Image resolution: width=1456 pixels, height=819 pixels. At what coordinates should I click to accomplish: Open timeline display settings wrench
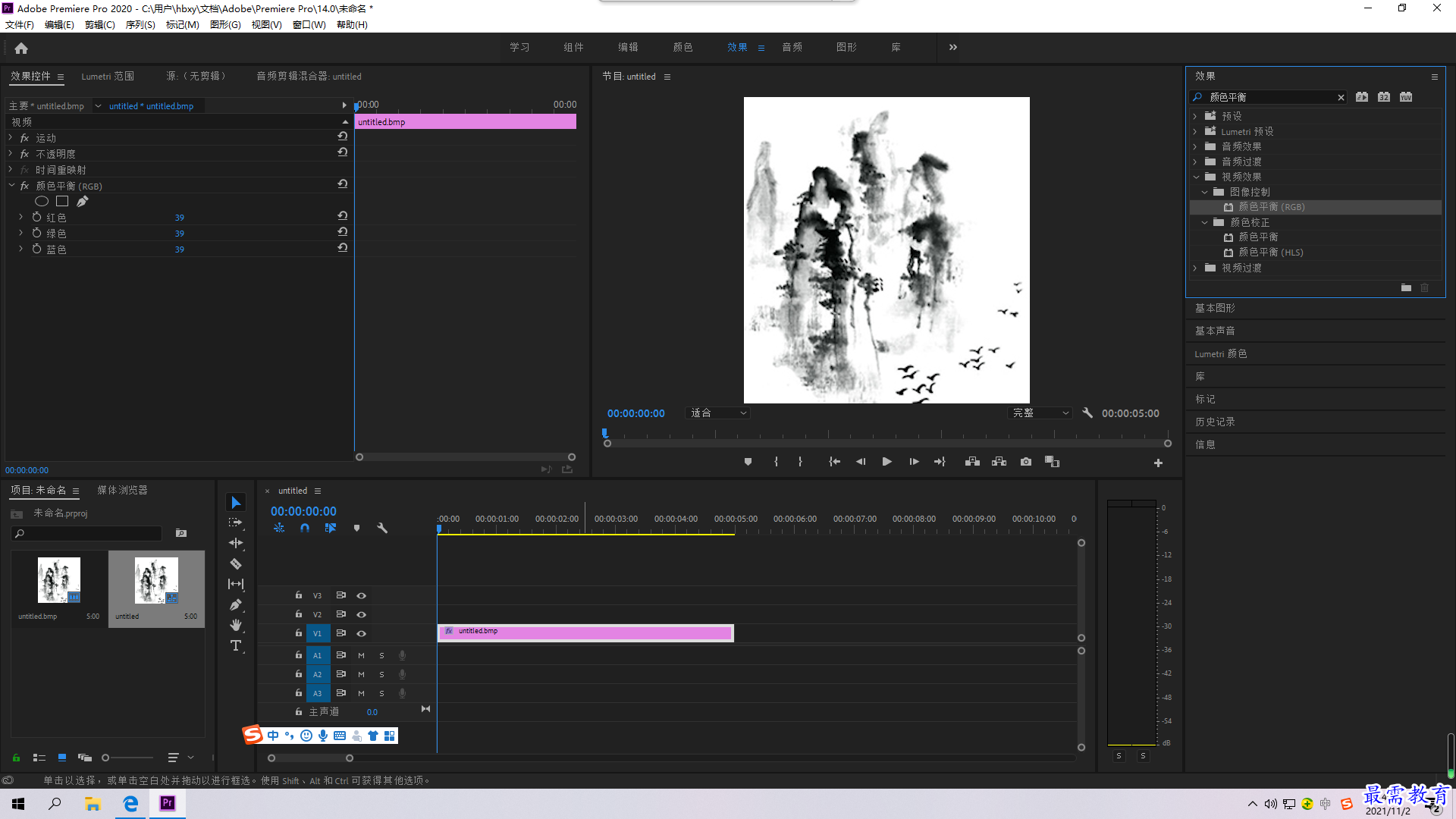coord(382,528)
